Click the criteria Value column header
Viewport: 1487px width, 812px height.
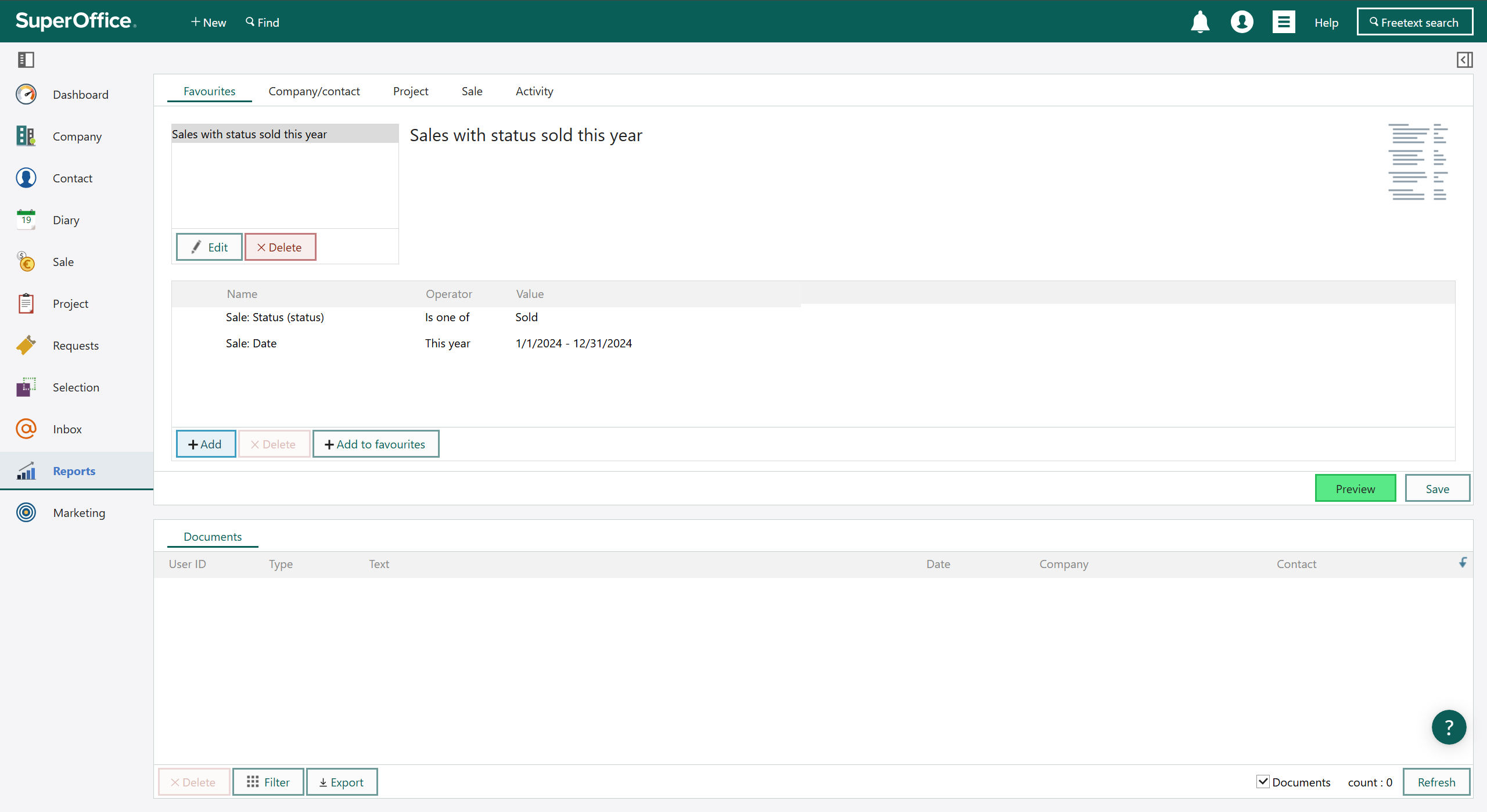click(x=530, y=294)
